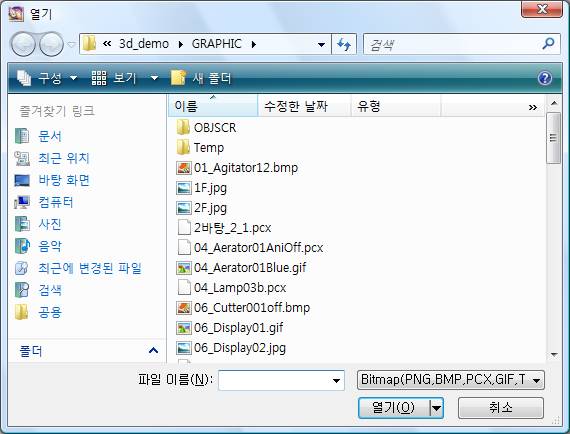Viewport: 570px width, 434px height.
Task: Expand the Bitmap file type combo box
Action: (x=451, y=380)
